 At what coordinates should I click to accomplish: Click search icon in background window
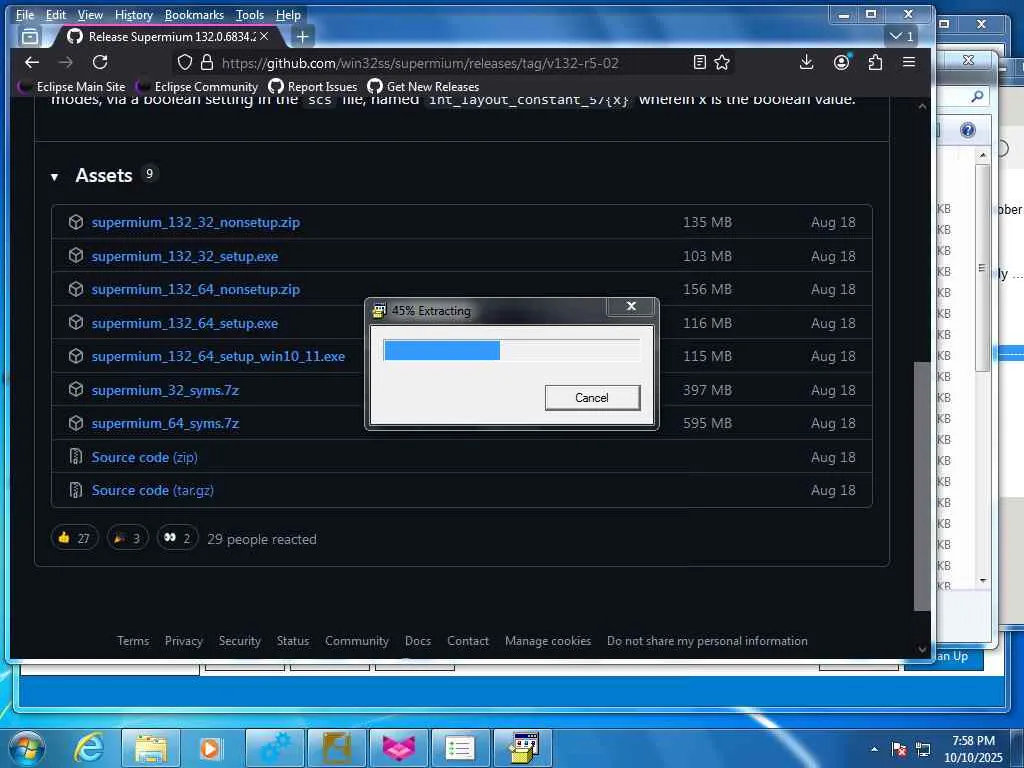pyautogui.click(x=977, y=97)
